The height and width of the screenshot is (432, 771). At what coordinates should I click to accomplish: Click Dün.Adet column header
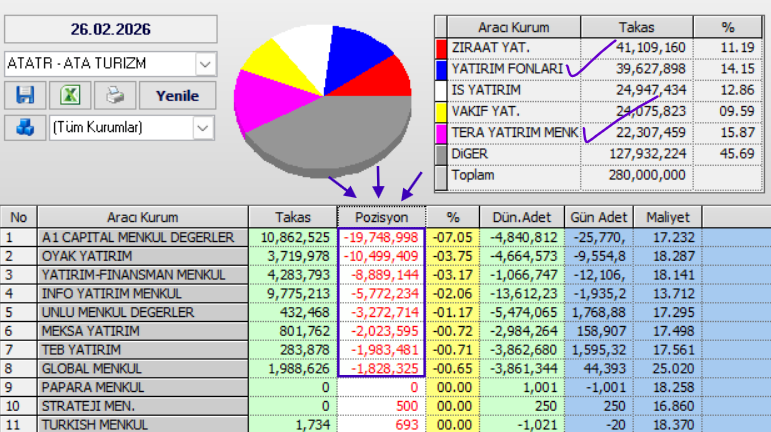[x=522, y=217]
